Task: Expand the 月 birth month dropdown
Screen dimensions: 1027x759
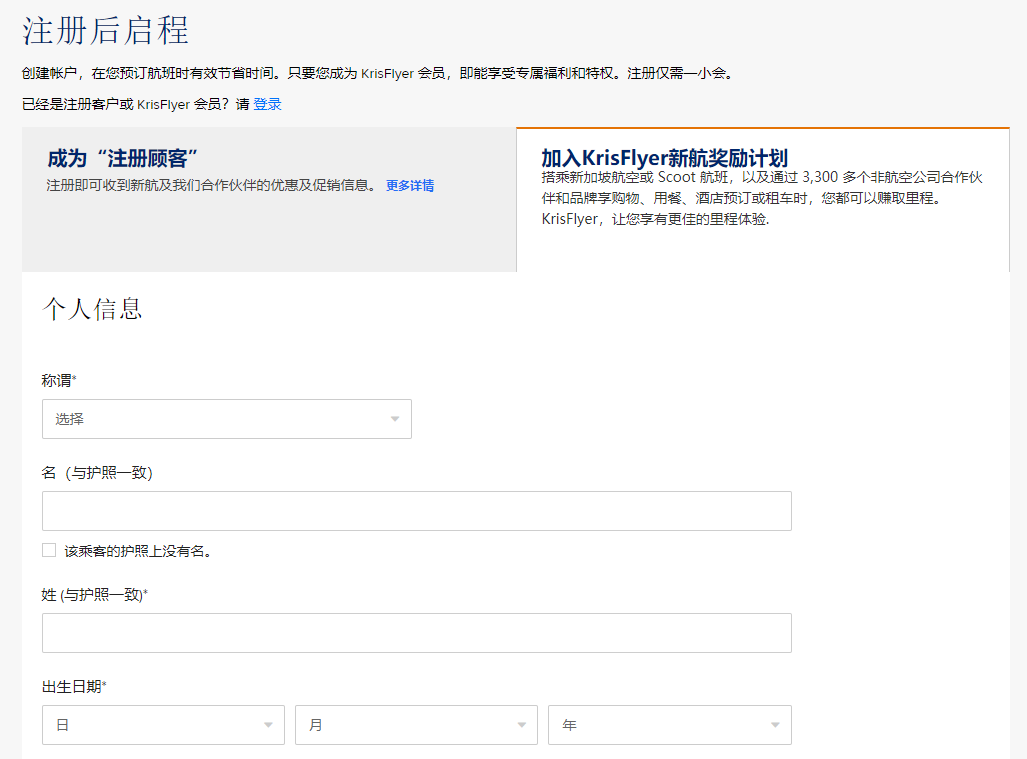Action: click(x=416, y=725)
